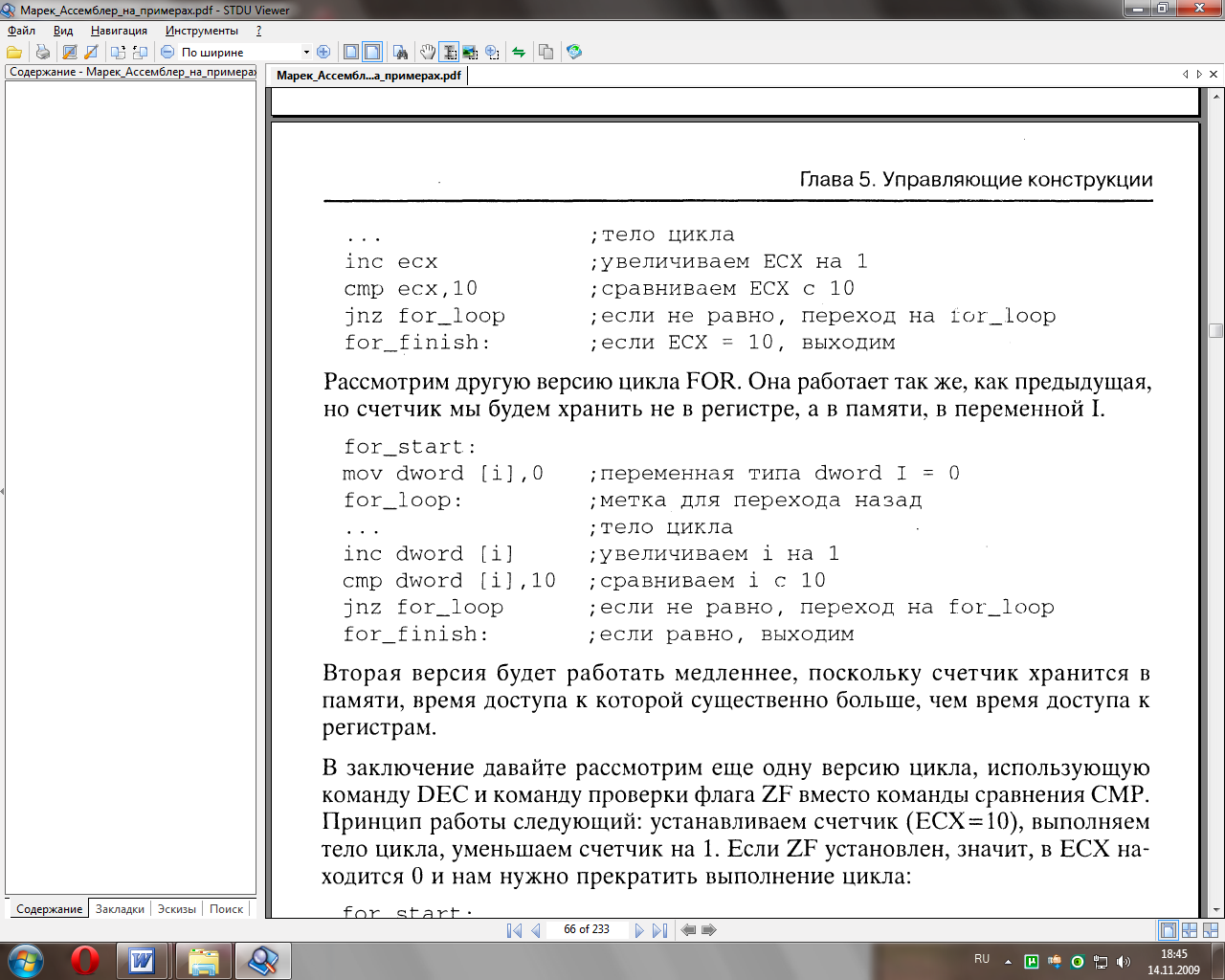Open the Навигация menu
Viewport: 1225px width, 980px height.
[119, 31]
